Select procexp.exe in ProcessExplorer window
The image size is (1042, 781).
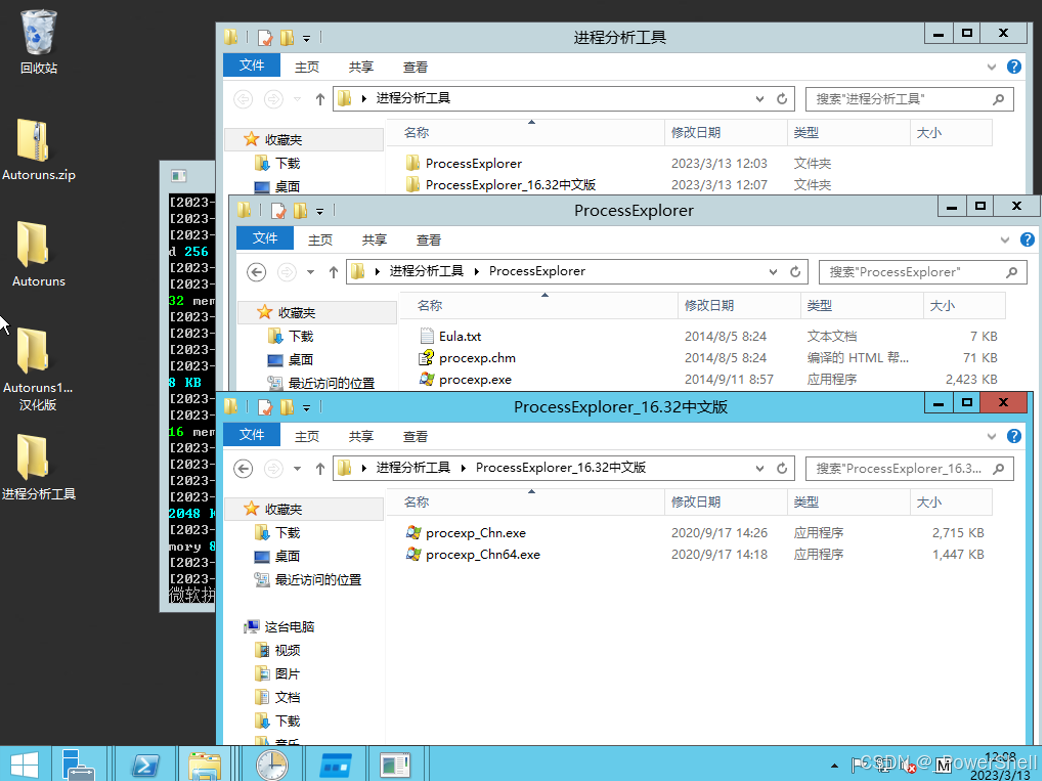pyautogui.click(x=474, y=380)
